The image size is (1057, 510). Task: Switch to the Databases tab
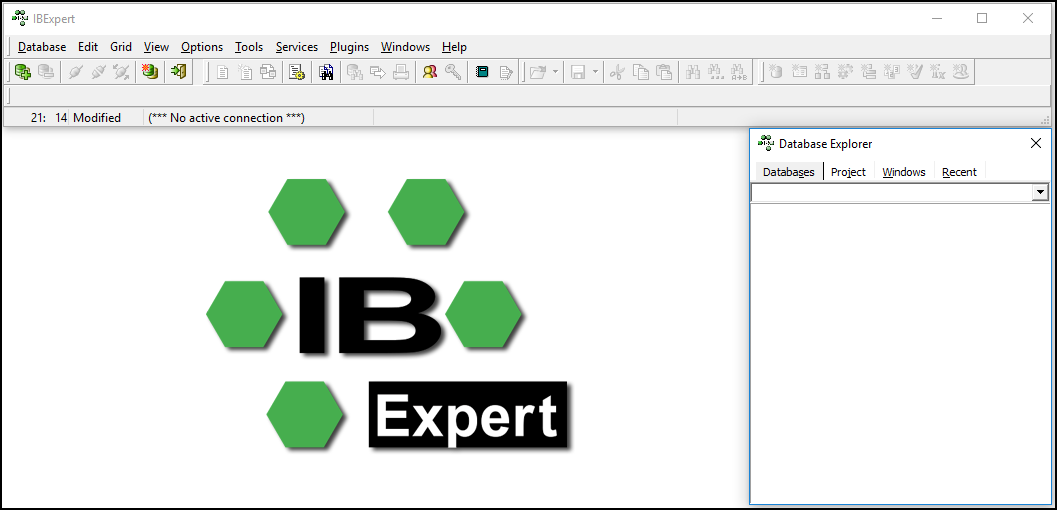[789, 172]
